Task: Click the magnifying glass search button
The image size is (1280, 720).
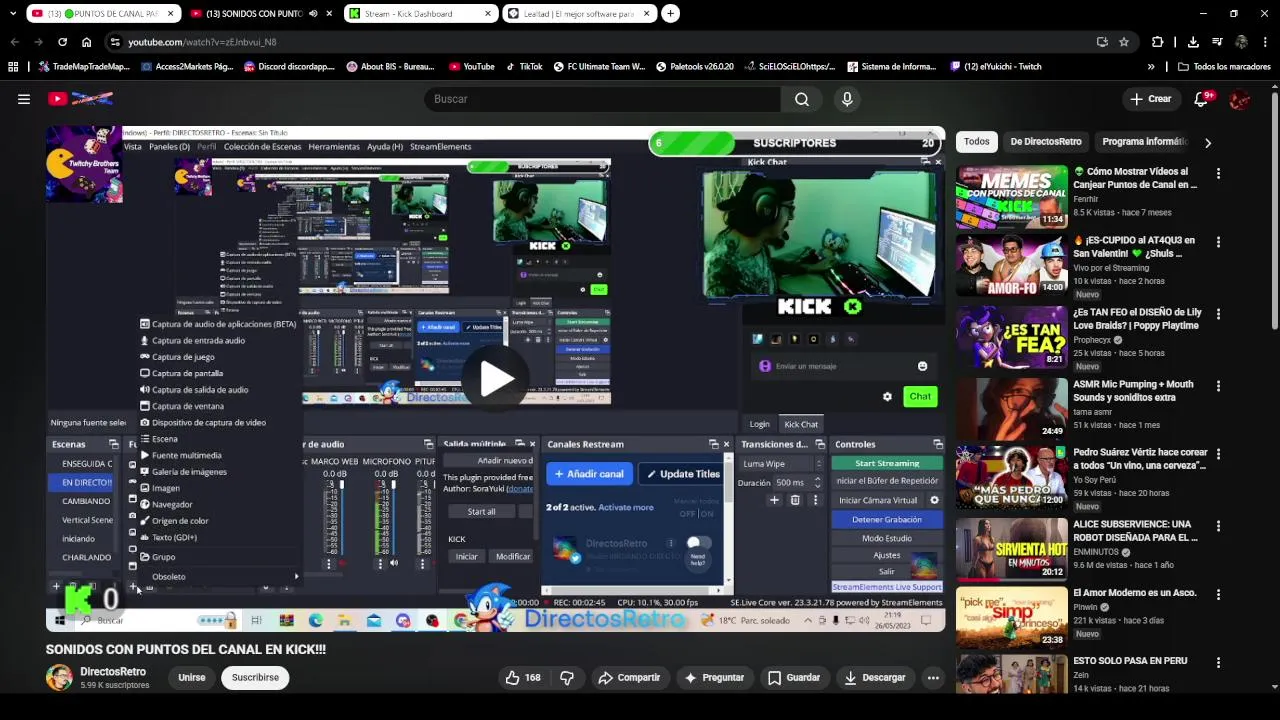Action: tap(802, 99)
